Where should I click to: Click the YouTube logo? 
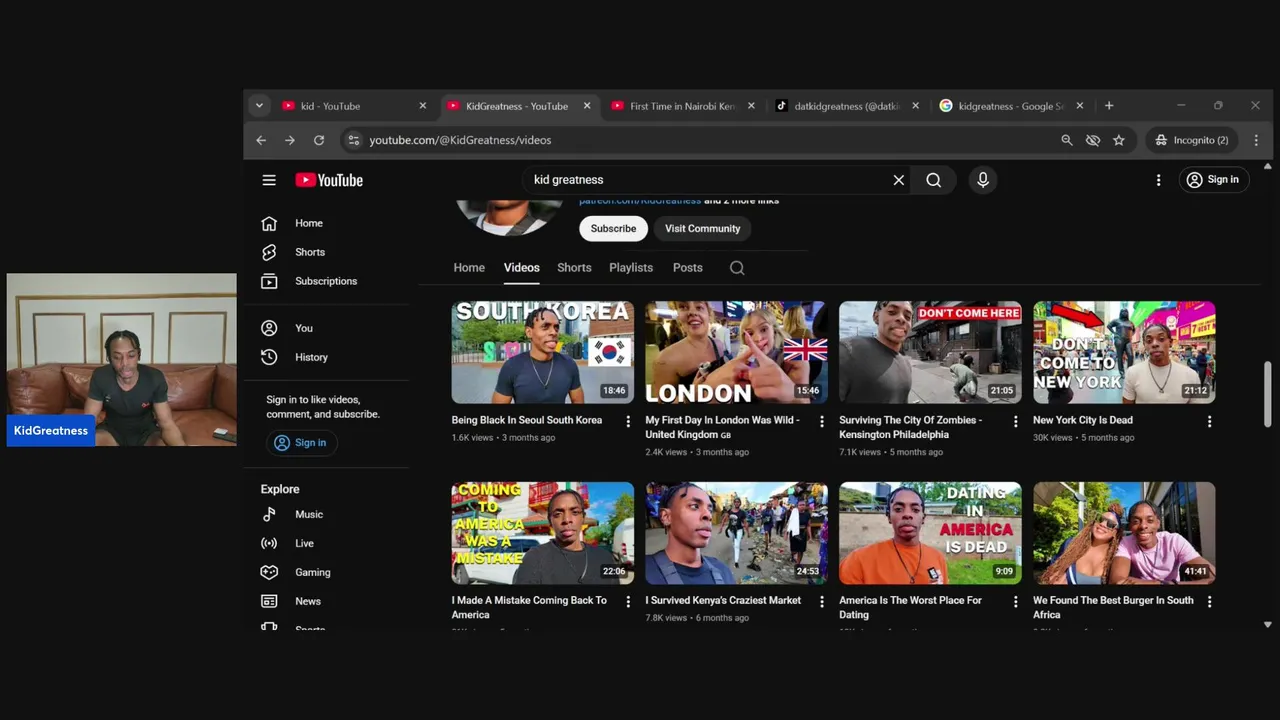point(329,180)
